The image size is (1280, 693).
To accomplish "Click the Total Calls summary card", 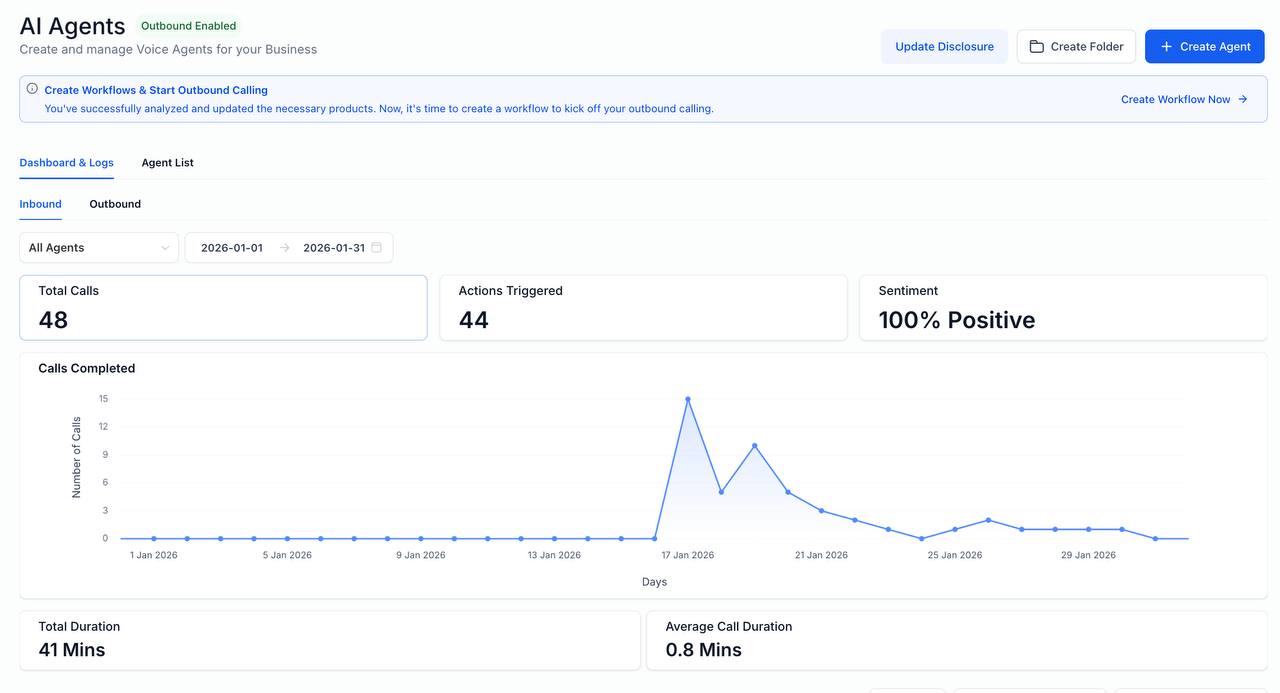I will [x=223, y=308].
